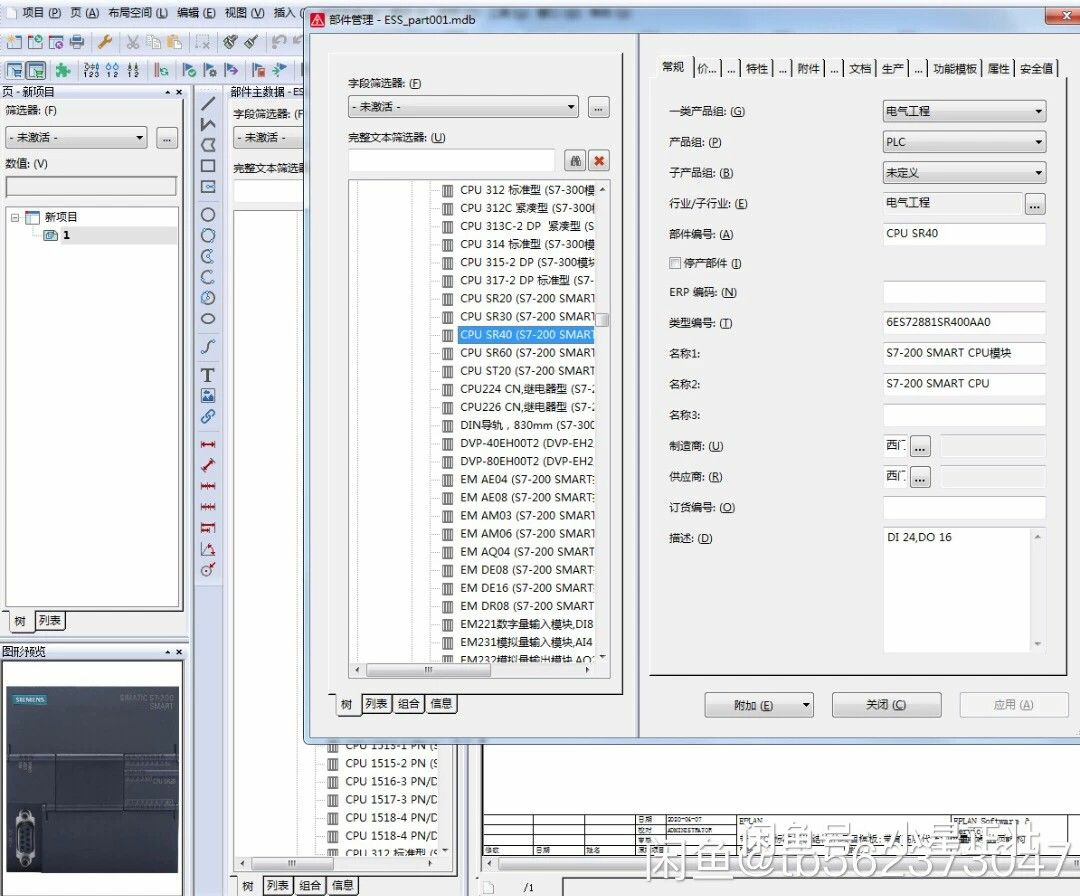1080x896 pixels.
Task: Click the 应用 button
Action: point(1014,705)
